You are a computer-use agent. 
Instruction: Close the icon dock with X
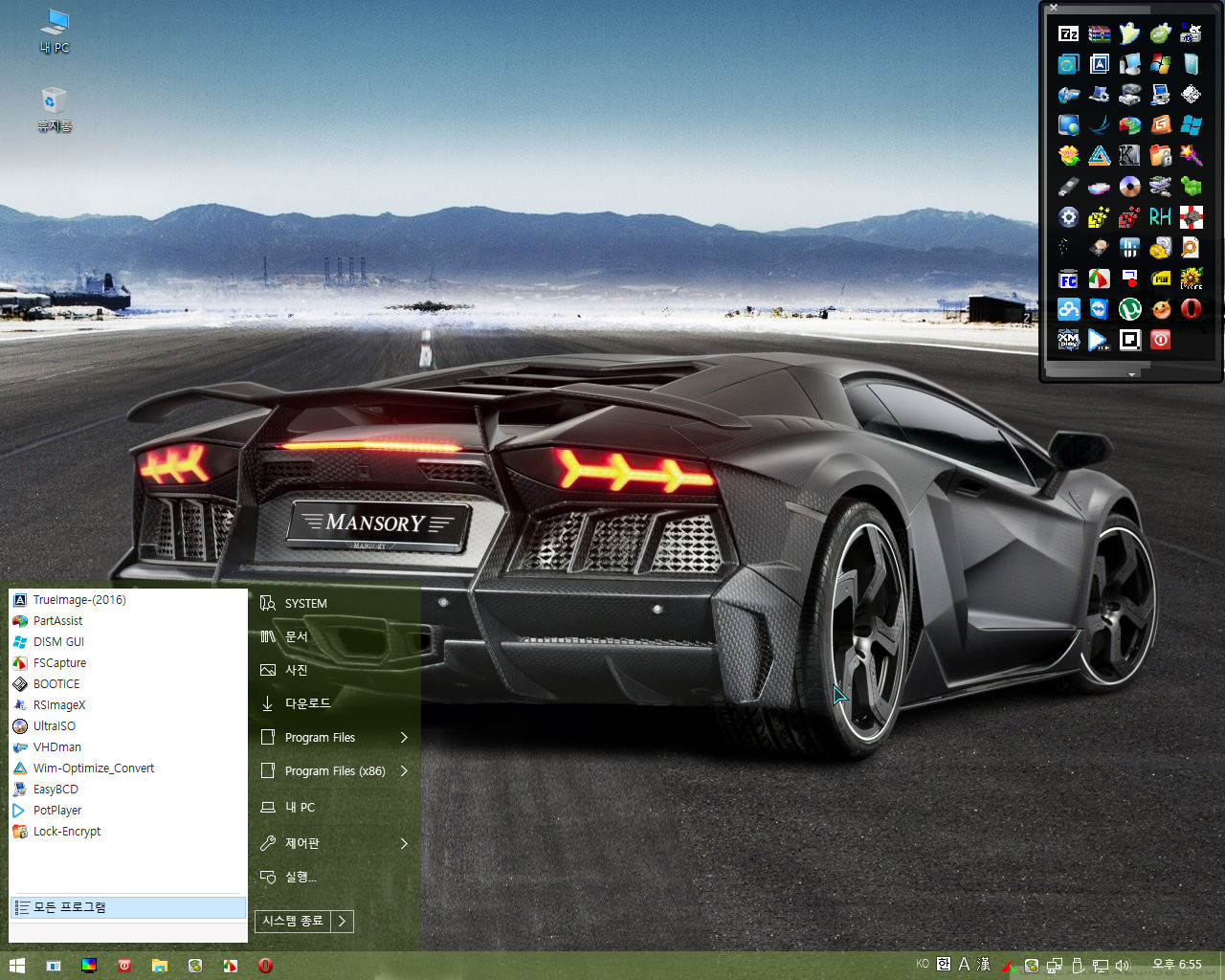coord(1054,7)
